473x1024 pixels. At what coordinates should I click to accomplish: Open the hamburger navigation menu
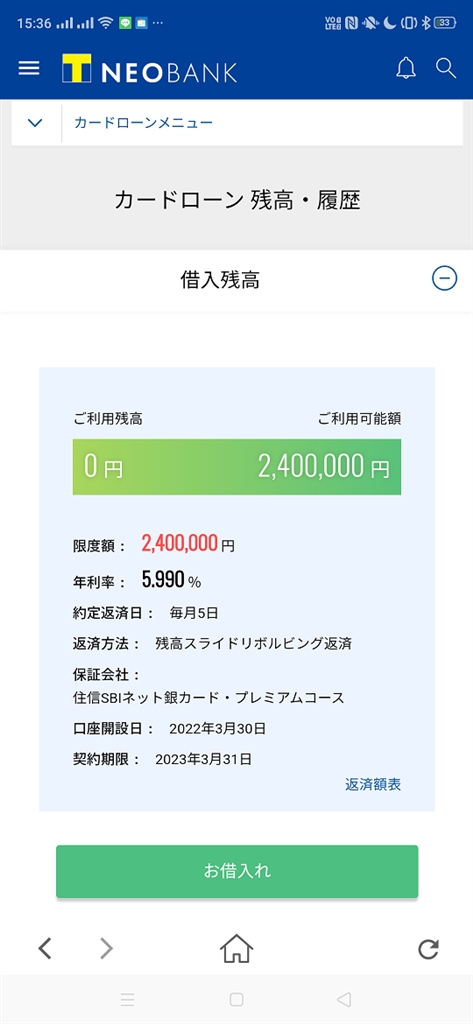coord(29,69)
